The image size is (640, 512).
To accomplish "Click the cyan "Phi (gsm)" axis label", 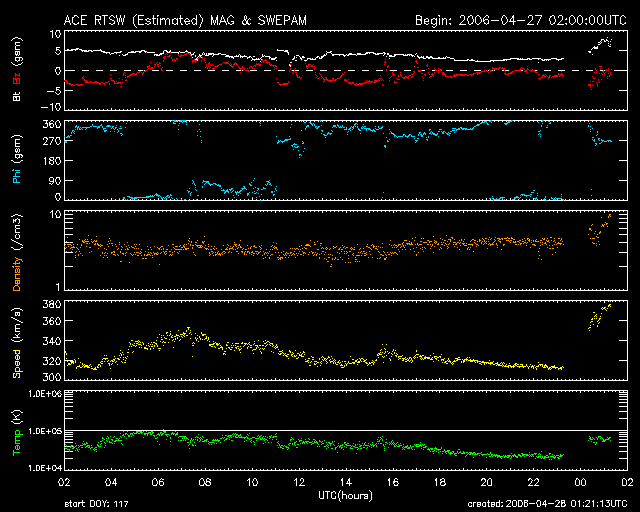I will 17,159.
